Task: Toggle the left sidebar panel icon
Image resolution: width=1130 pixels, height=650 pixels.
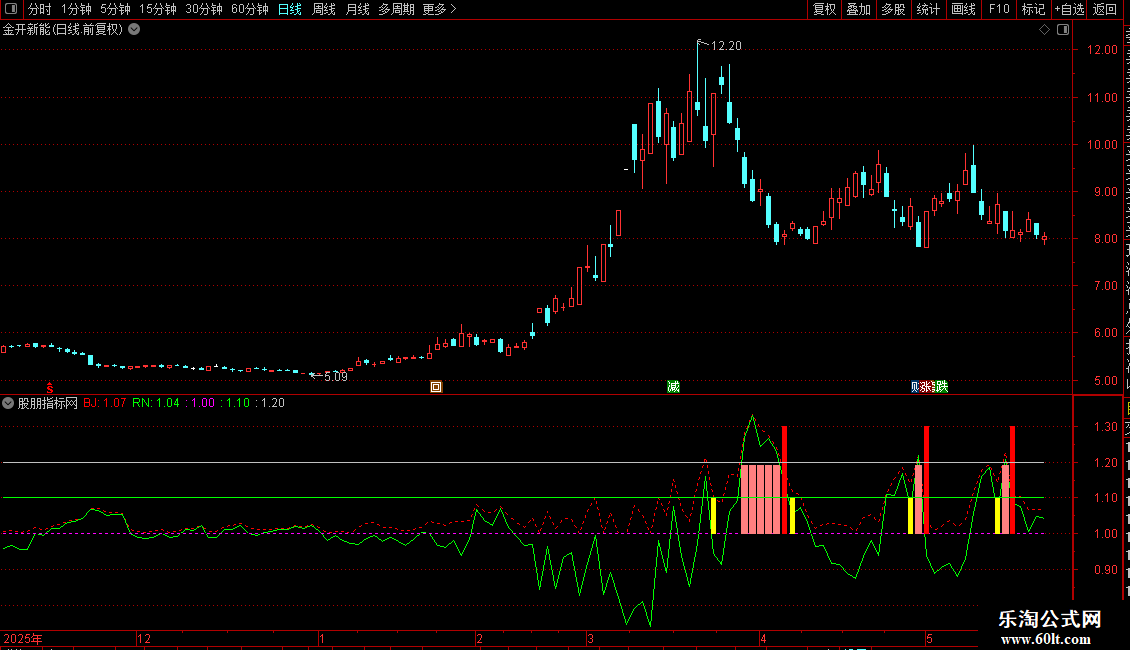Action: 11,9
